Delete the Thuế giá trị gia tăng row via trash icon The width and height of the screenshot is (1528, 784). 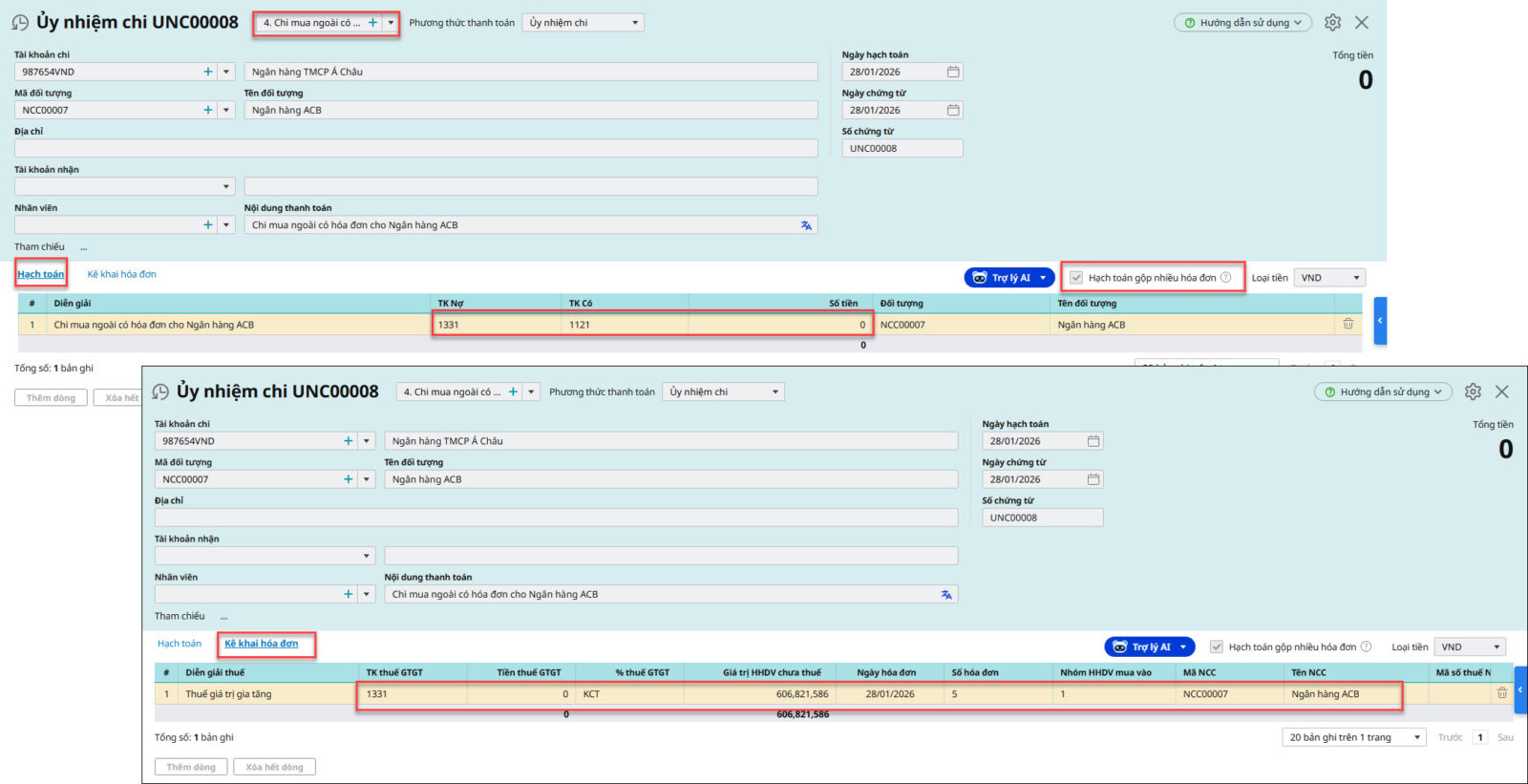point(1501,694)
